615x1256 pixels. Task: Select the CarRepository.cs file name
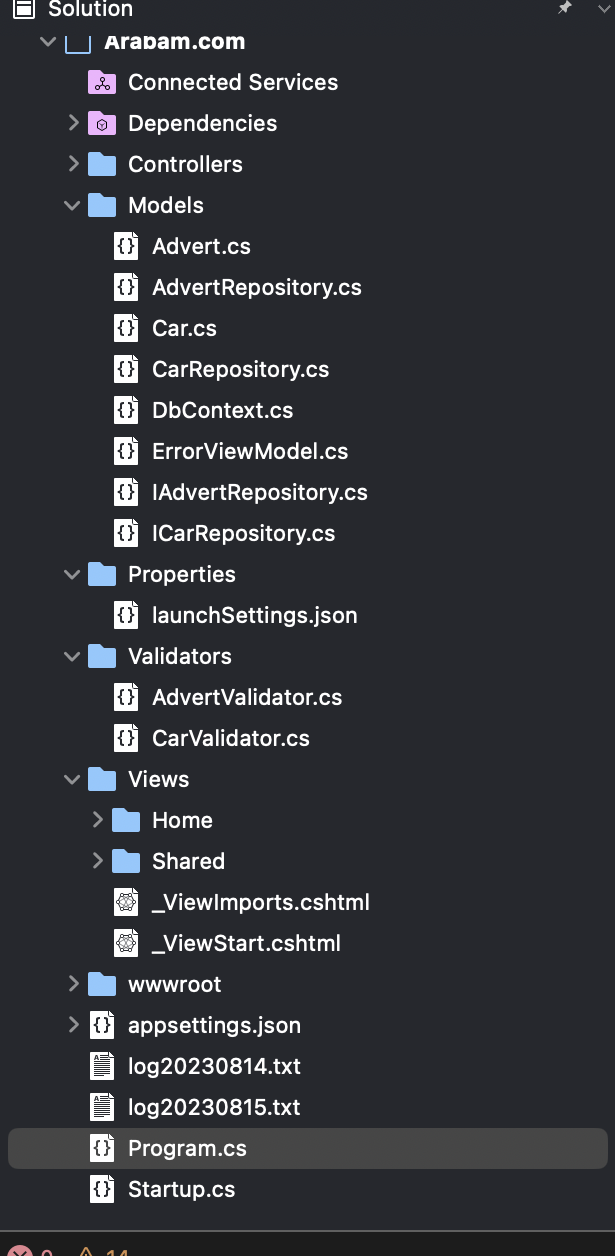[240, 369]
